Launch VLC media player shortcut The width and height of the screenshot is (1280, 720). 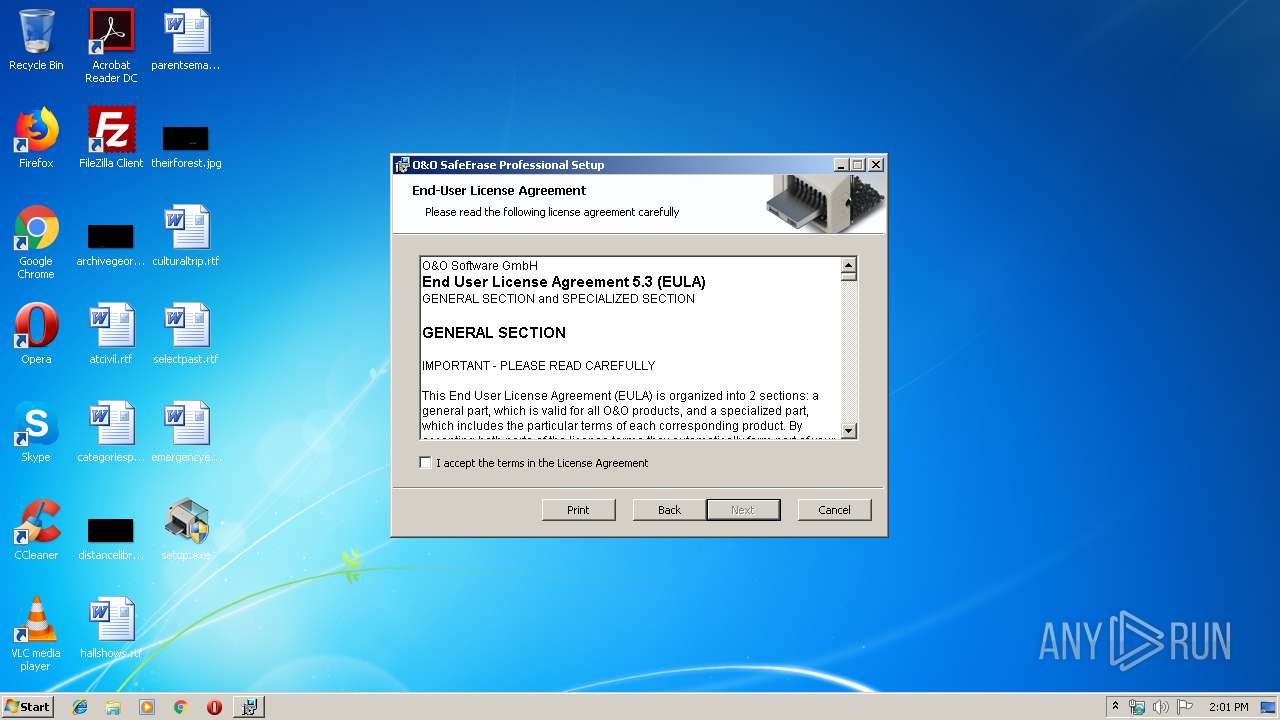[36, 634]
